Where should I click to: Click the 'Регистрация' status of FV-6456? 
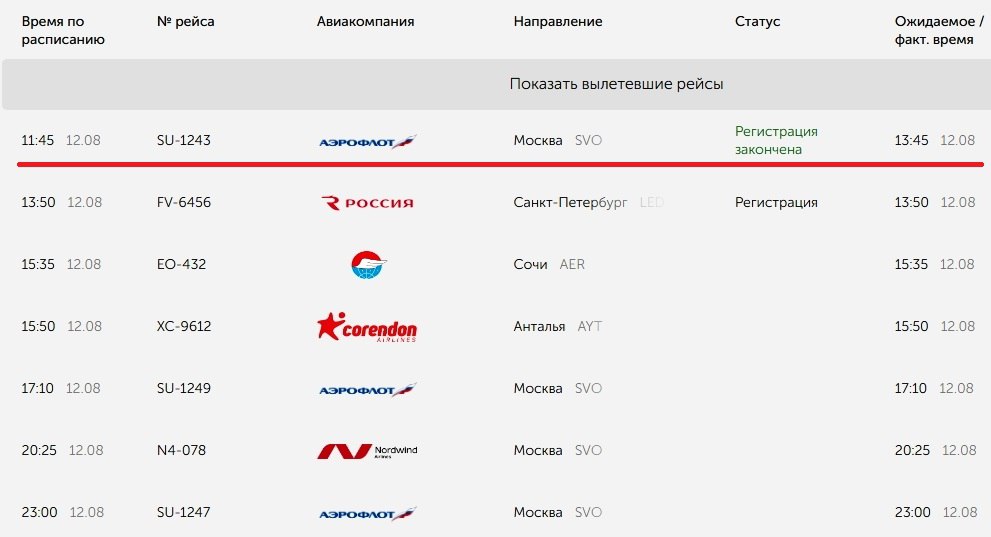[776, 203]
